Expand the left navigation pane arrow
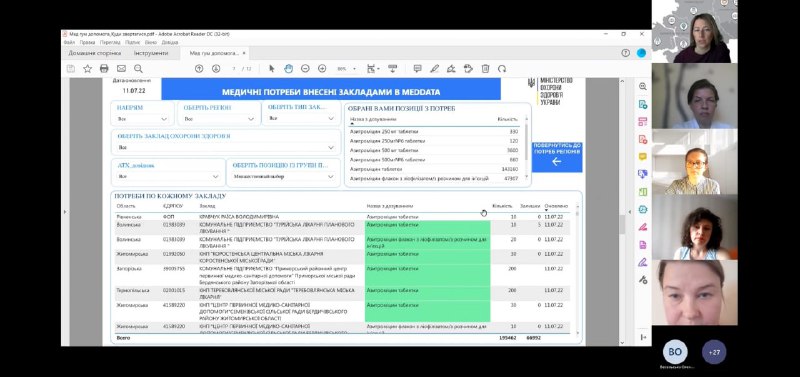 tap(64, 212)
